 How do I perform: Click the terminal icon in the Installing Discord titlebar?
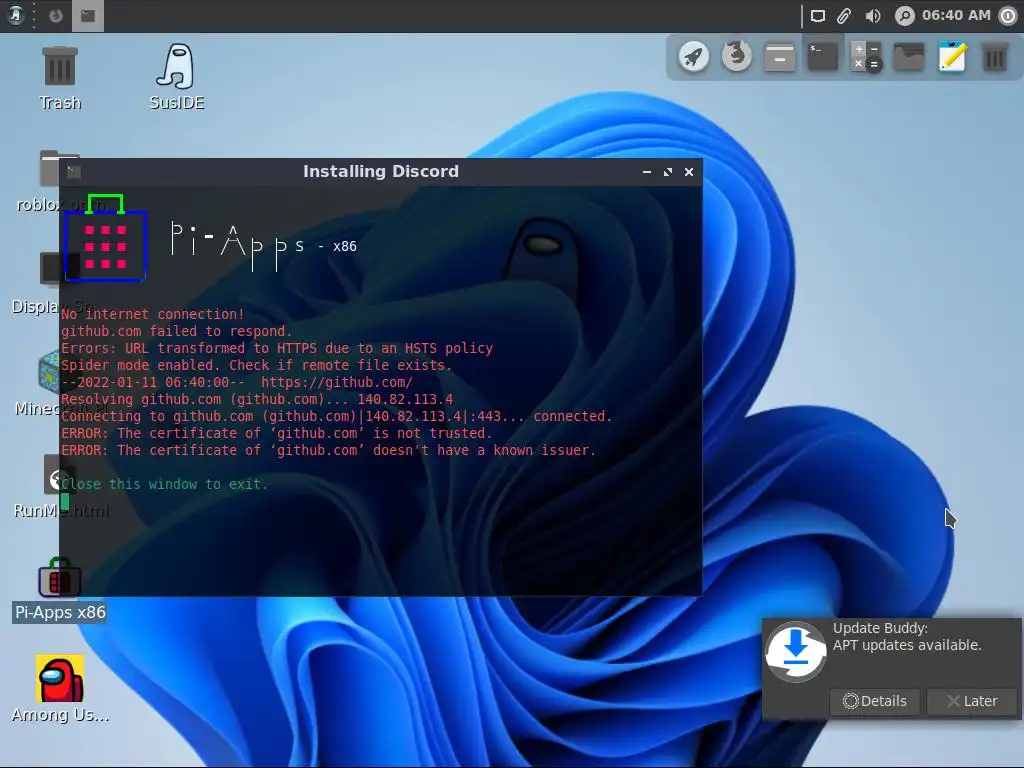point(74,172)
